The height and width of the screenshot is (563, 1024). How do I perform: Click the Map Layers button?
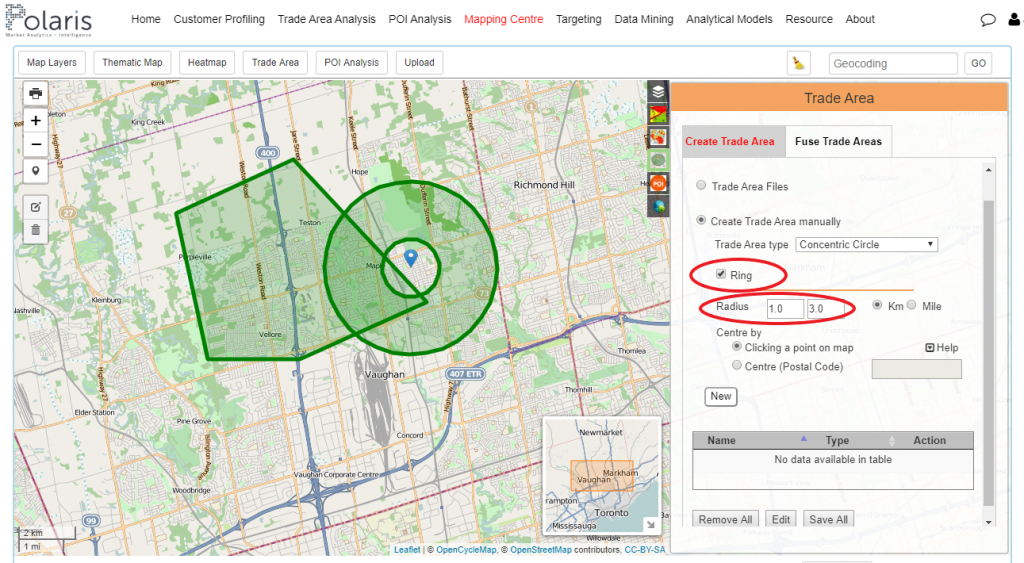[x=52, y=63]
